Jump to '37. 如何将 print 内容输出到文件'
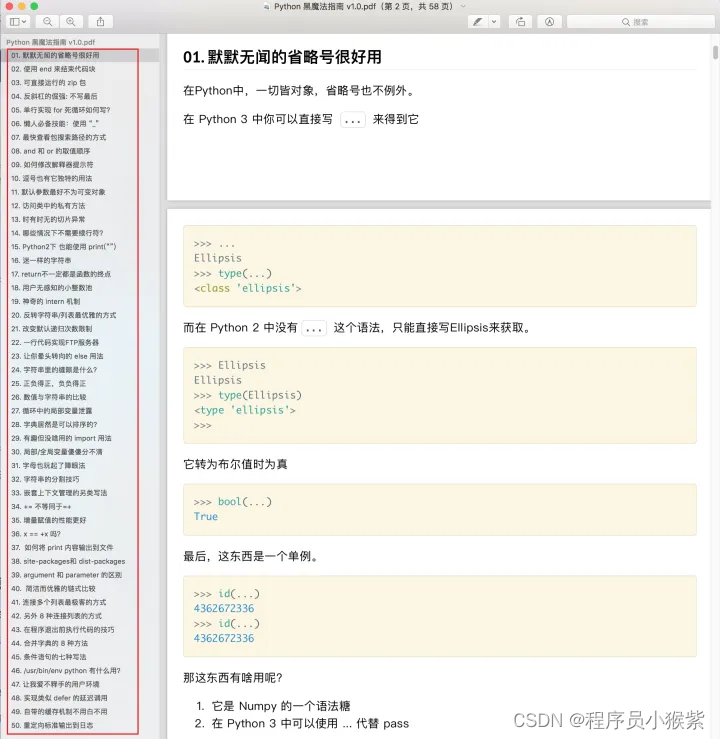This screenshot has height=739, width=720. (x=62, y=547)
